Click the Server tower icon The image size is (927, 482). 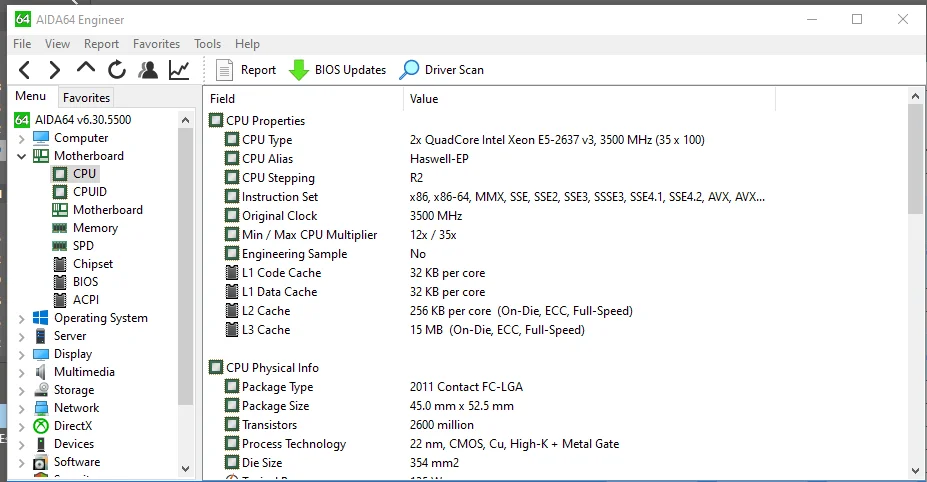[41, 336]
